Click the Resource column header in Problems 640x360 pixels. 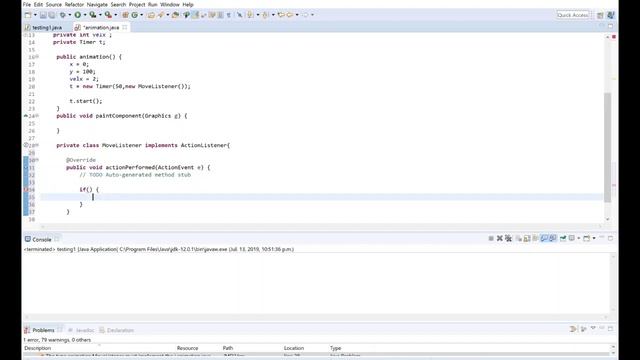187,348
